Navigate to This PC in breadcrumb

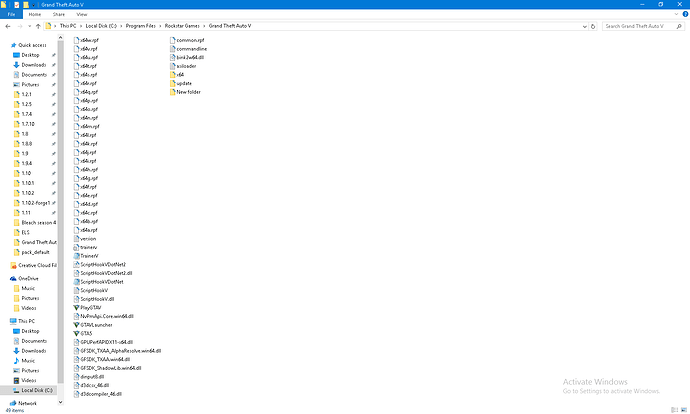68,26
